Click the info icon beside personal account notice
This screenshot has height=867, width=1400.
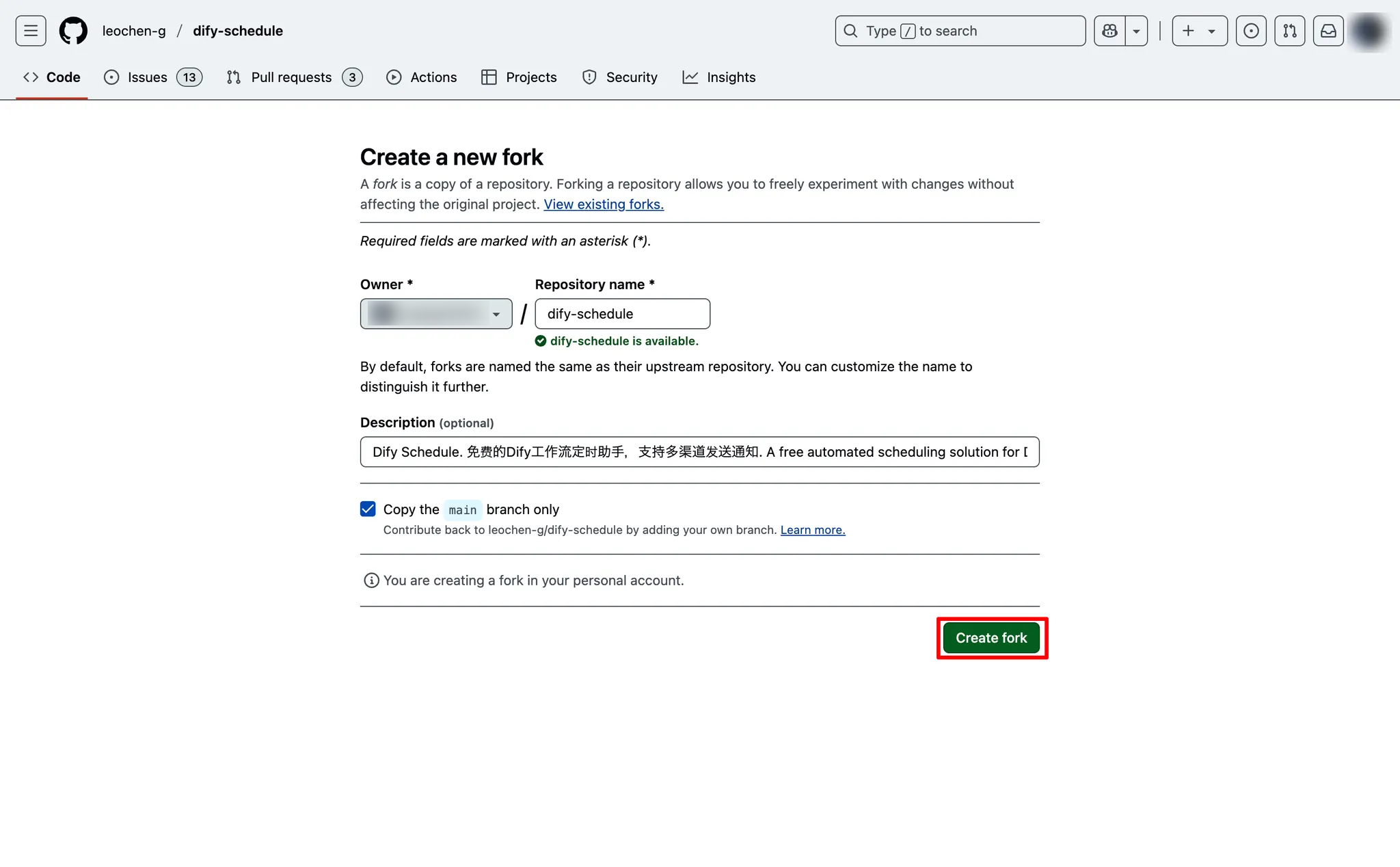371,581
